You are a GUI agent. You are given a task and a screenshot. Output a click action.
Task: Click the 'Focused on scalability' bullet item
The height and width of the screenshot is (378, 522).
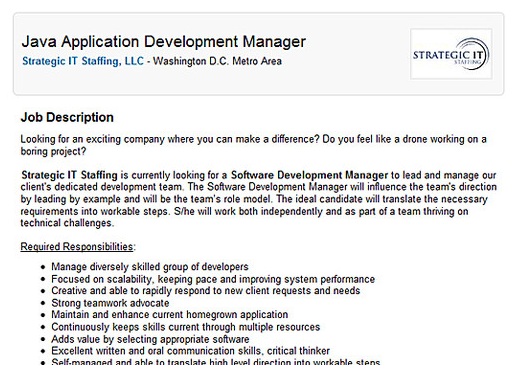tap(213, 279)
